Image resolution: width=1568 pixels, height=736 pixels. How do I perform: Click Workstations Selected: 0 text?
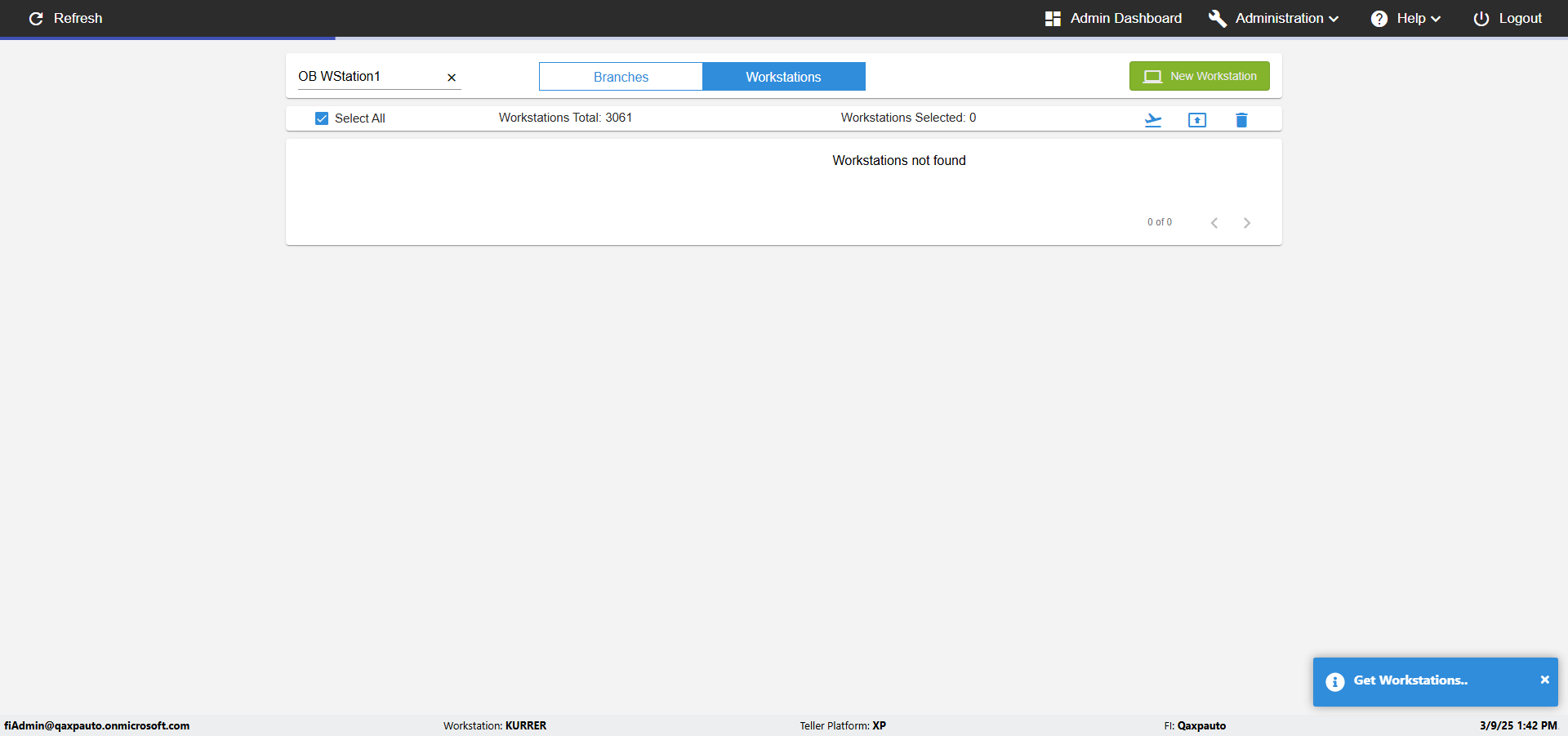(908, 118)
